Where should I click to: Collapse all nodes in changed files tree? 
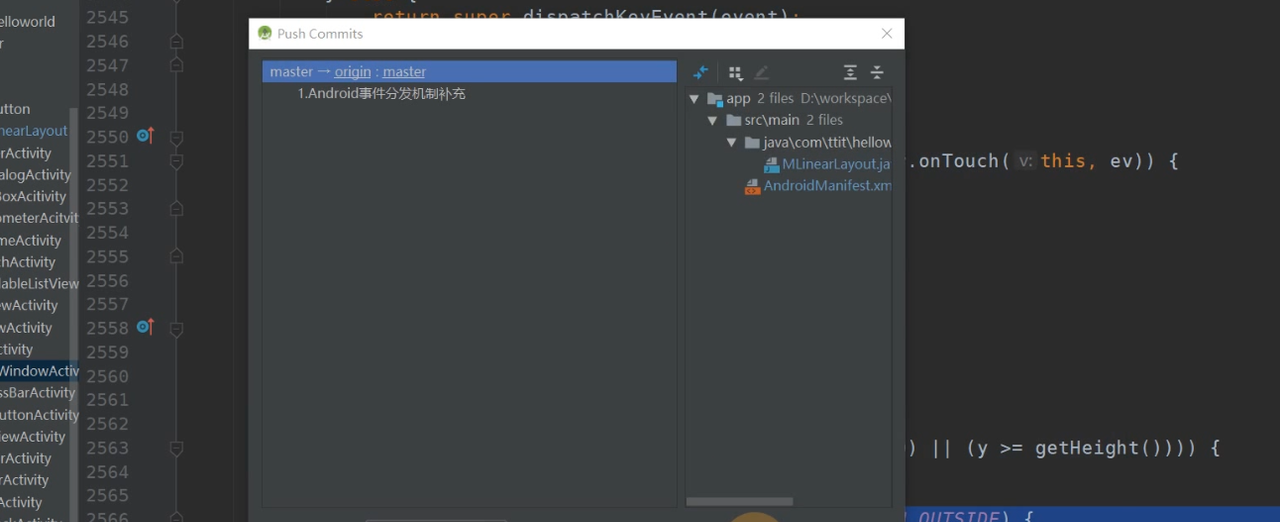[x=877, y=73]
